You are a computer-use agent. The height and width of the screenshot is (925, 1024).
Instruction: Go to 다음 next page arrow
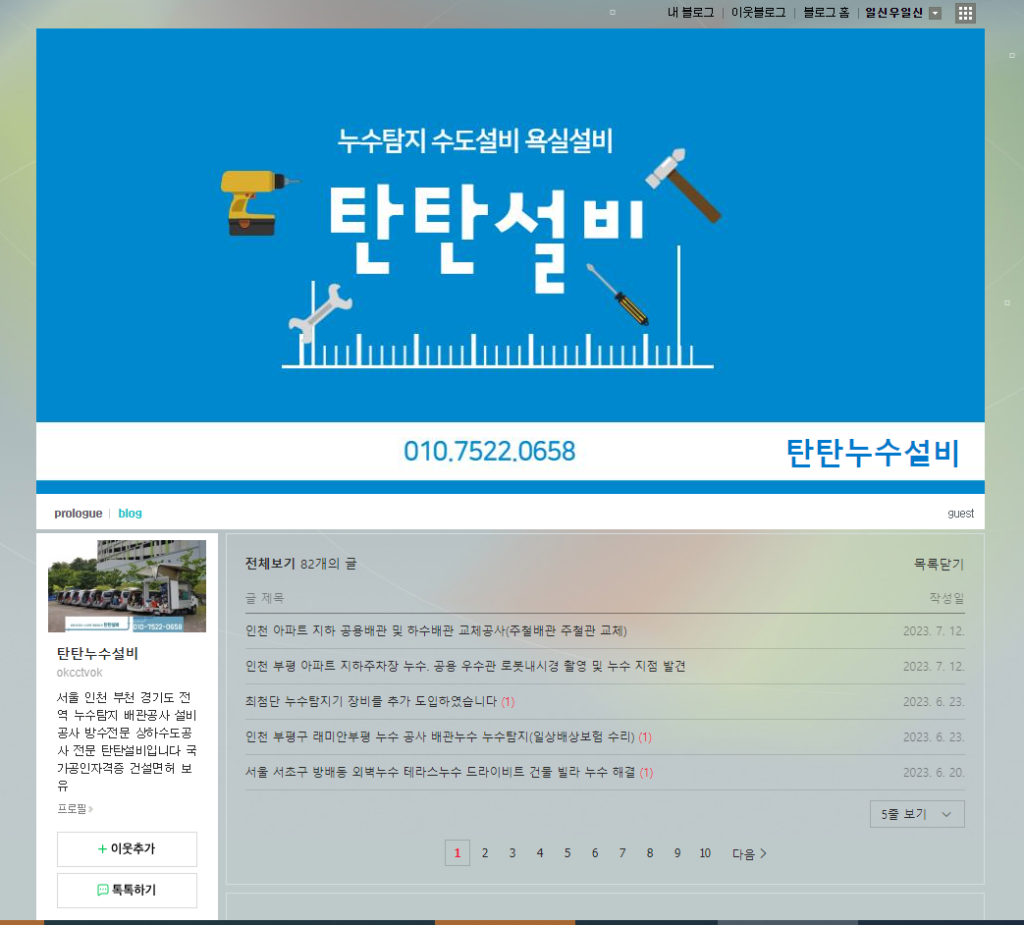[749, 853]
